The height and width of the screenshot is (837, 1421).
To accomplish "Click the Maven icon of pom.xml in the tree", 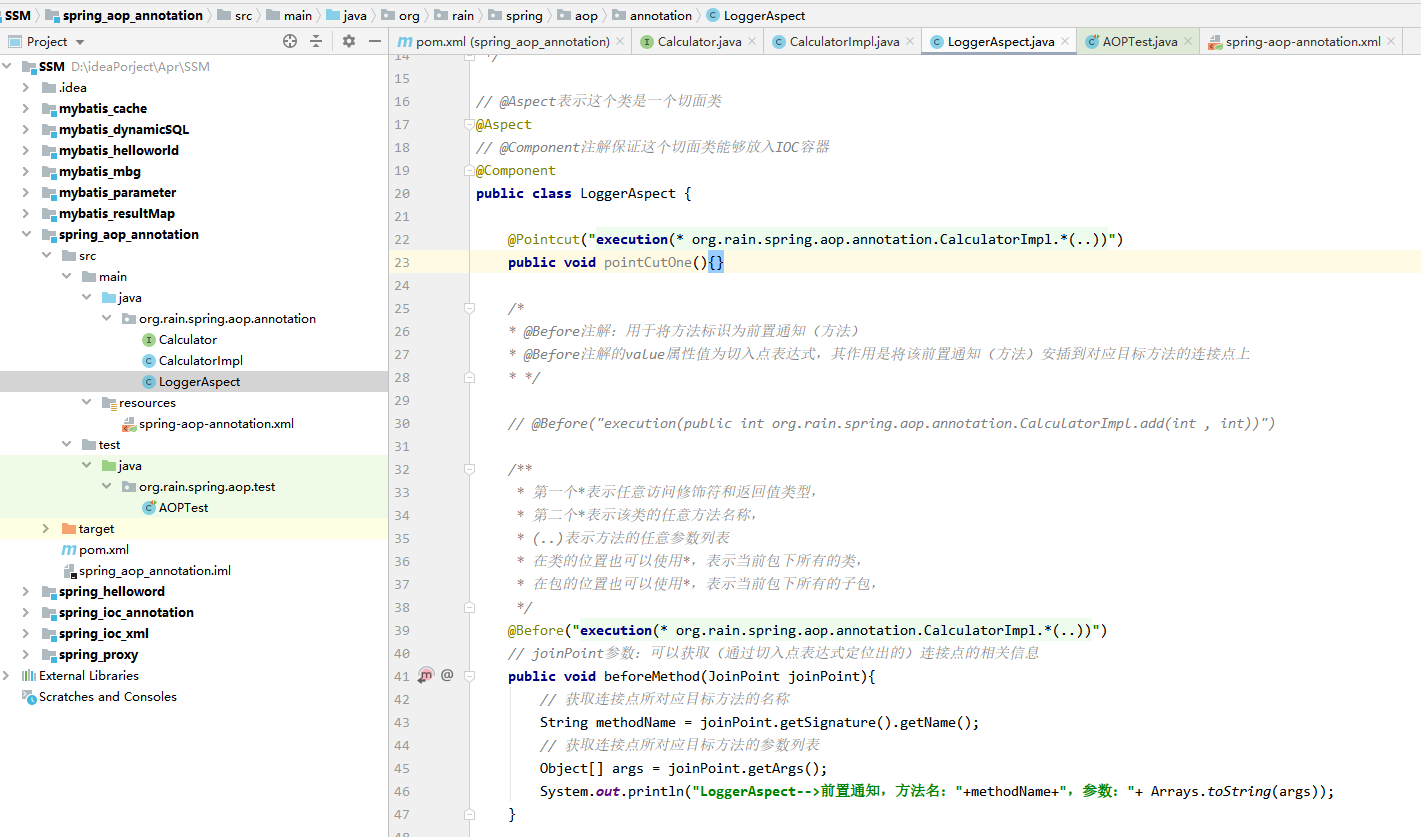I will (x=69, y=550).
